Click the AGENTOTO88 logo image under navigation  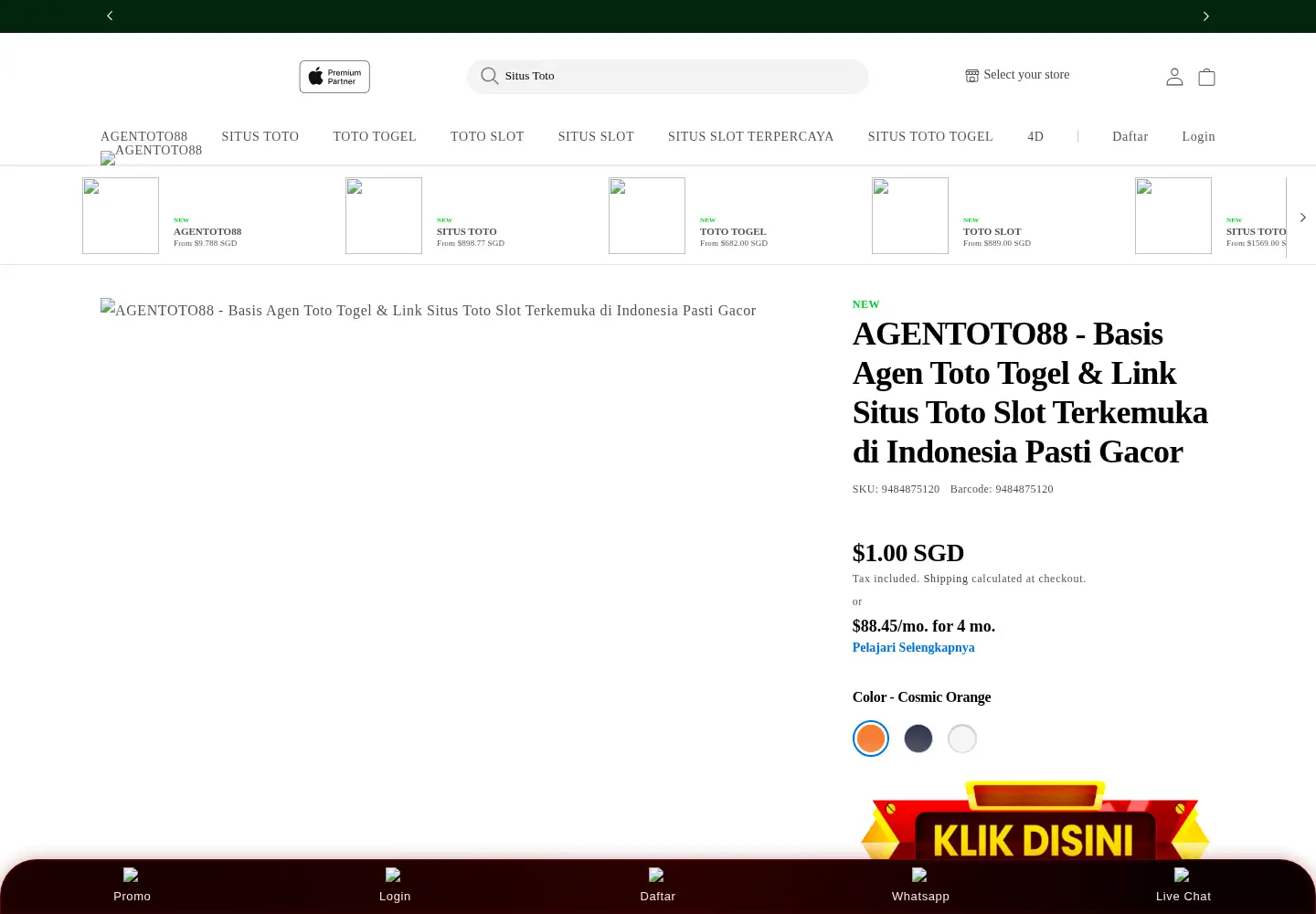[x=152, y=156]
